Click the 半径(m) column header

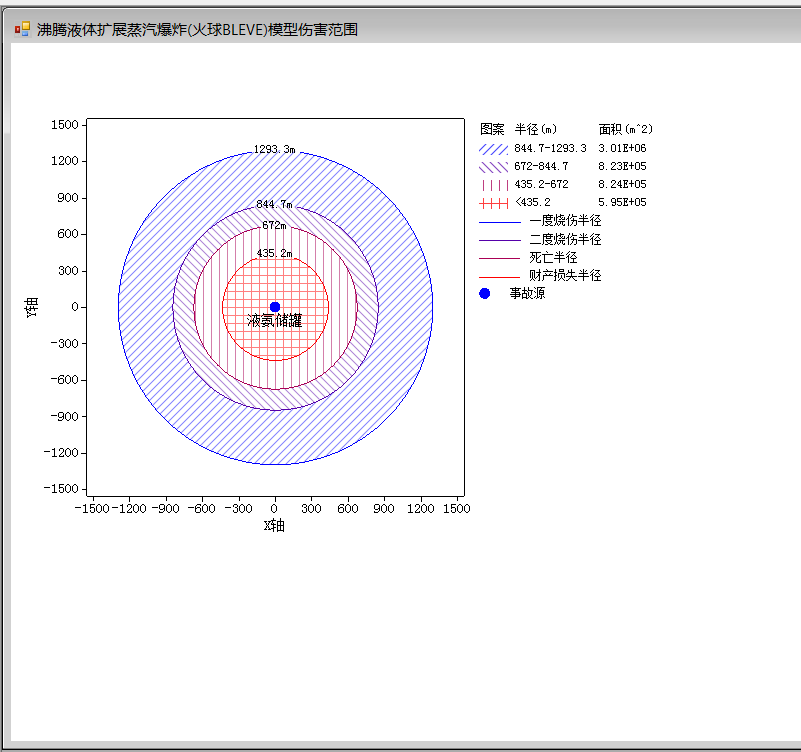coord(535,129)
